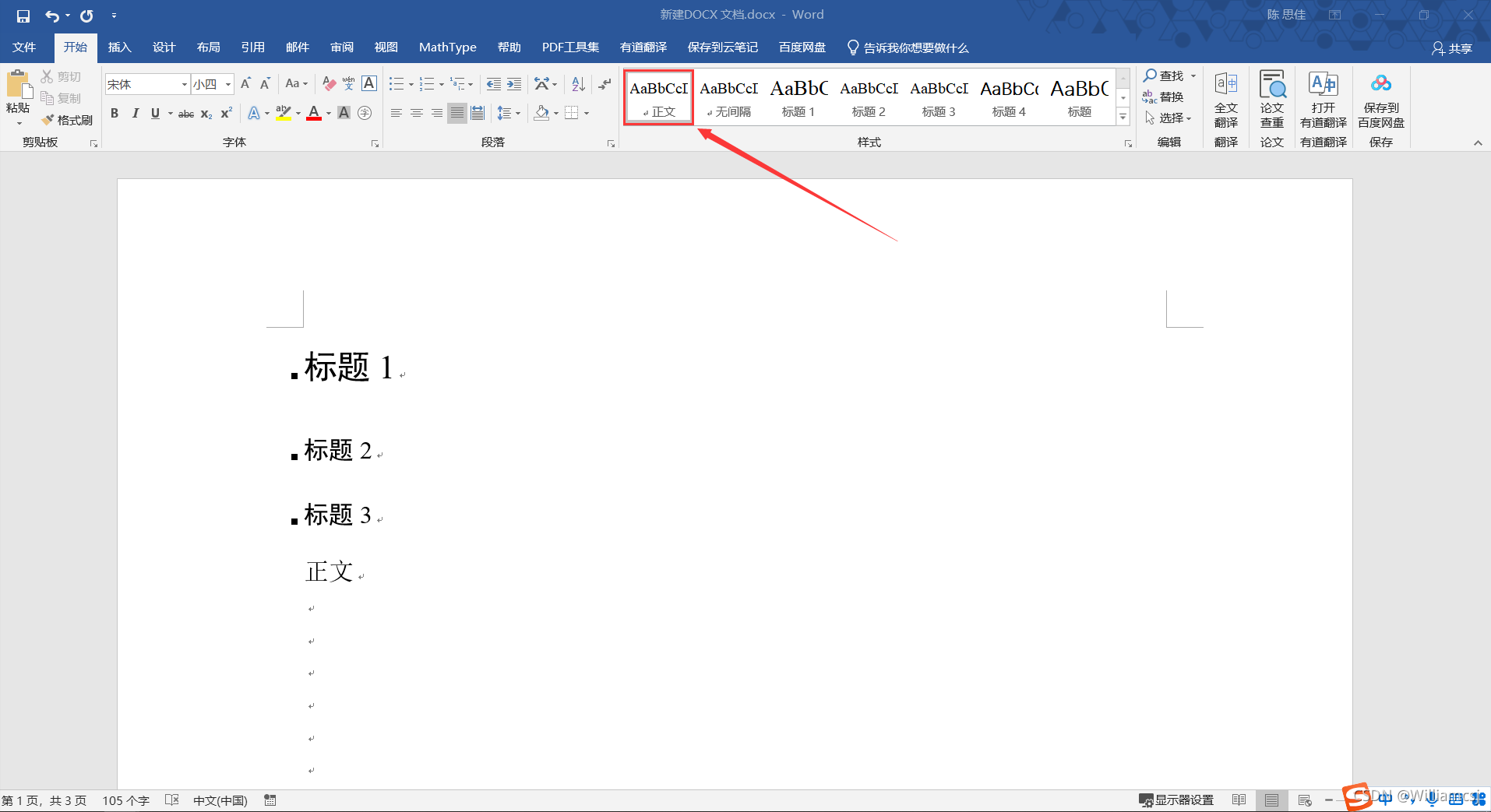The width and height of the screenshot is (1491, 812).
Task: Sort the selected text A to Z
Action: click(578, 83)
